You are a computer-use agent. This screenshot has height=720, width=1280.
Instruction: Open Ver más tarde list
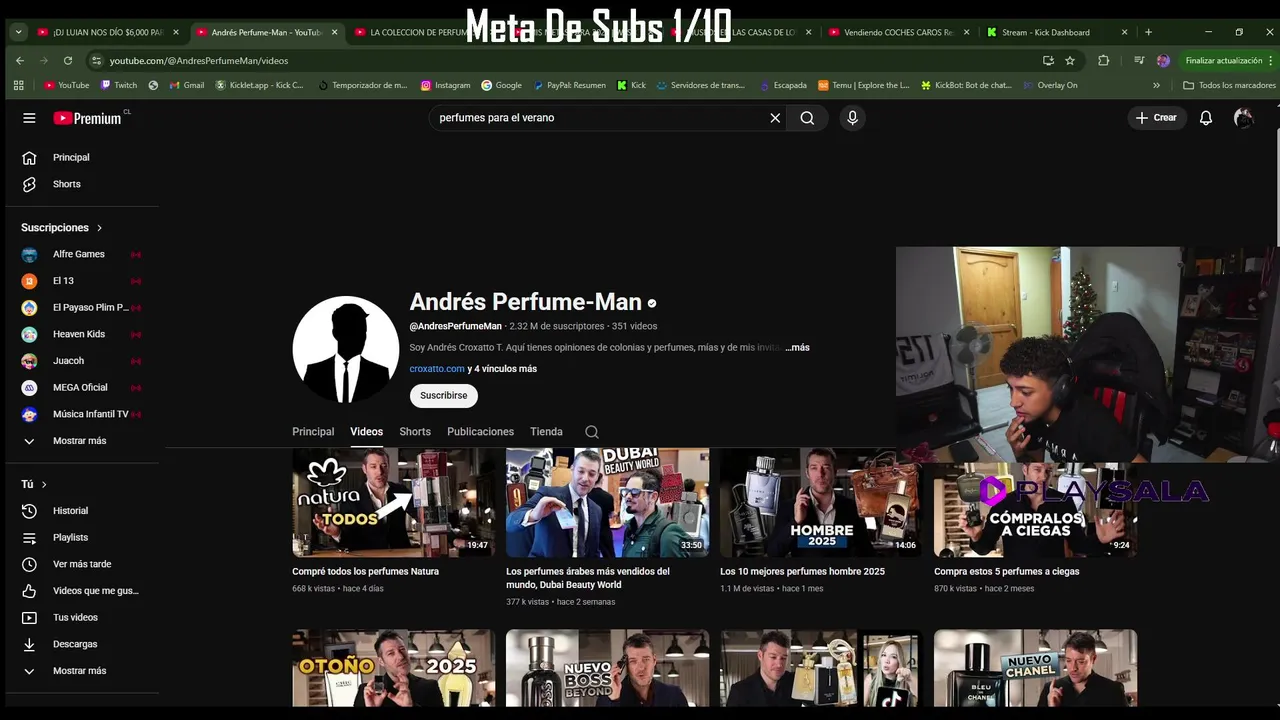click(x=82, y=564)
